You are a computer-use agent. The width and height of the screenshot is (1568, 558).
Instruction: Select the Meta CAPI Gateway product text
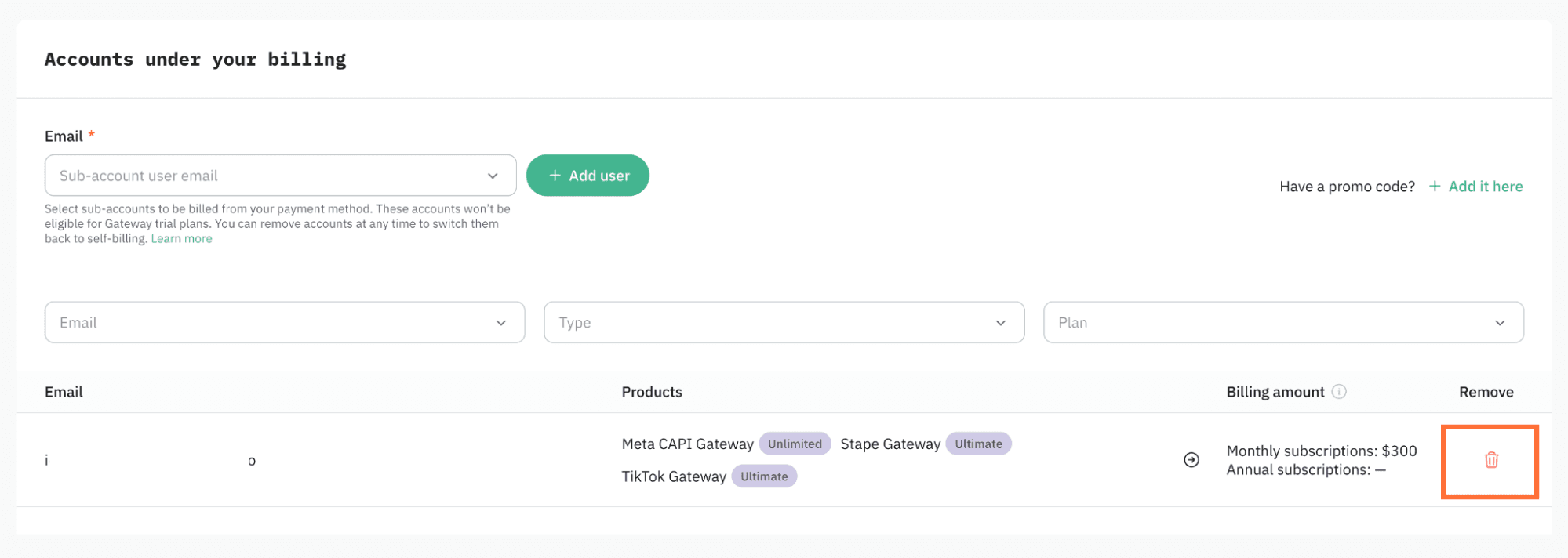click(687, 444)
